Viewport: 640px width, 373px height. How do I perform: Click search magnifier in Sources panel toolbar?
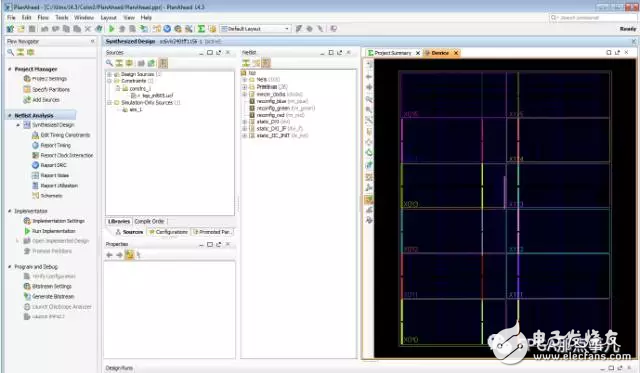pyautogui.click(x=109, y=63)
